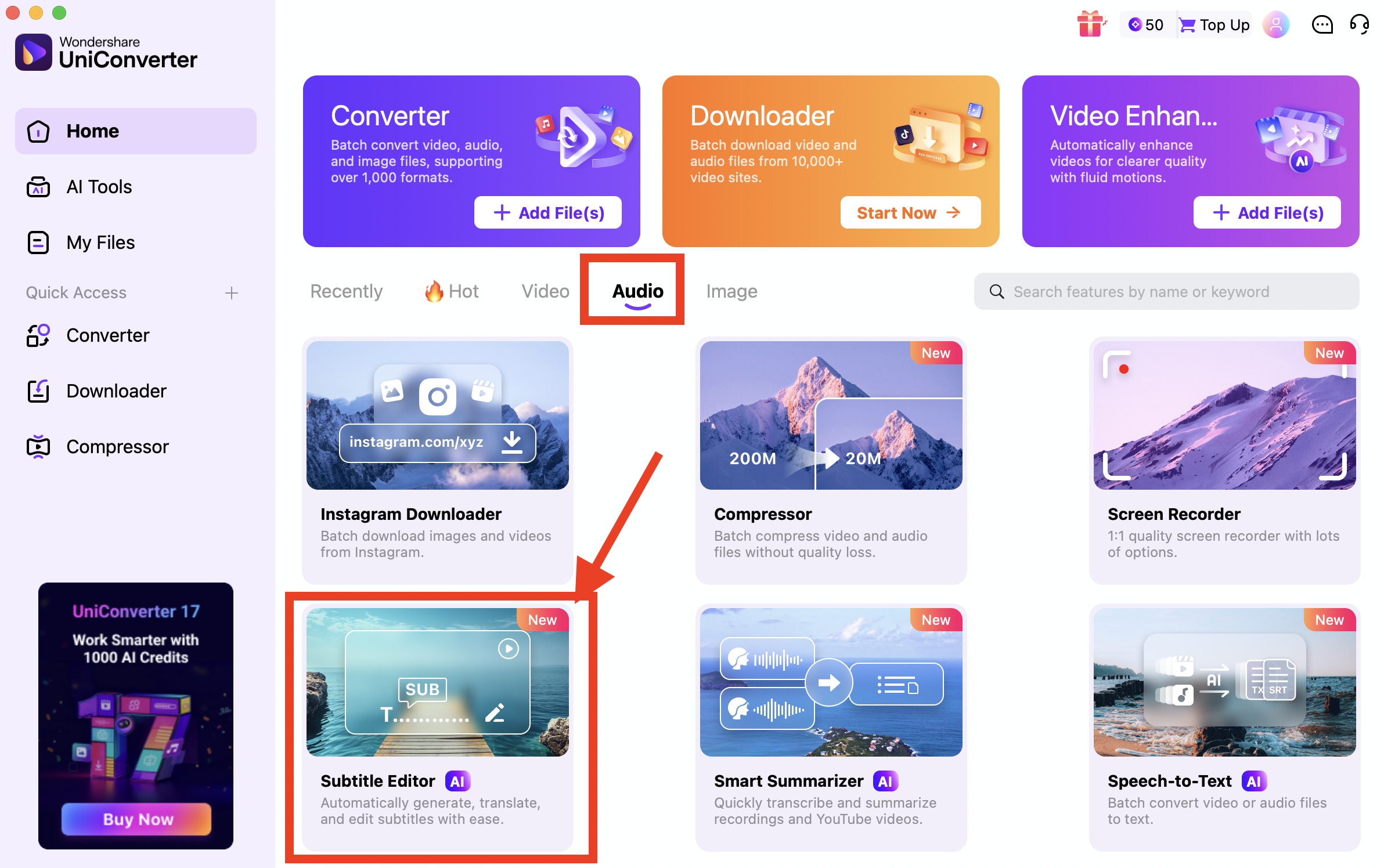Image resolution: width=1384 pixels, height=868 pixels.
Task: Open My Files in sidebar
Action: point(100,243)
